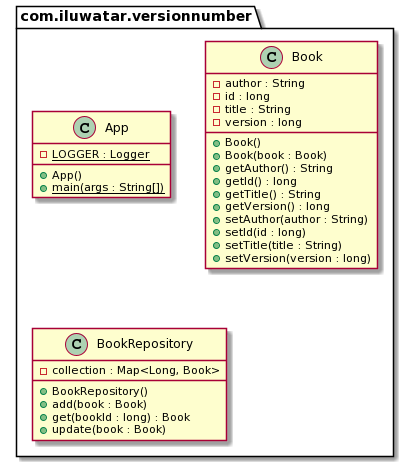Click the setTitle(title : String) method
The height and width of the screenshot is (462, 409).
283,246
